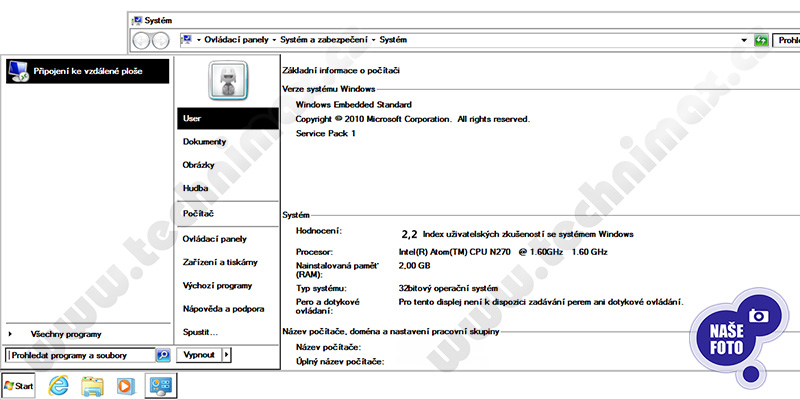Choose Spustit... in Start menu
800x400 pixels.
click(228, 332)
